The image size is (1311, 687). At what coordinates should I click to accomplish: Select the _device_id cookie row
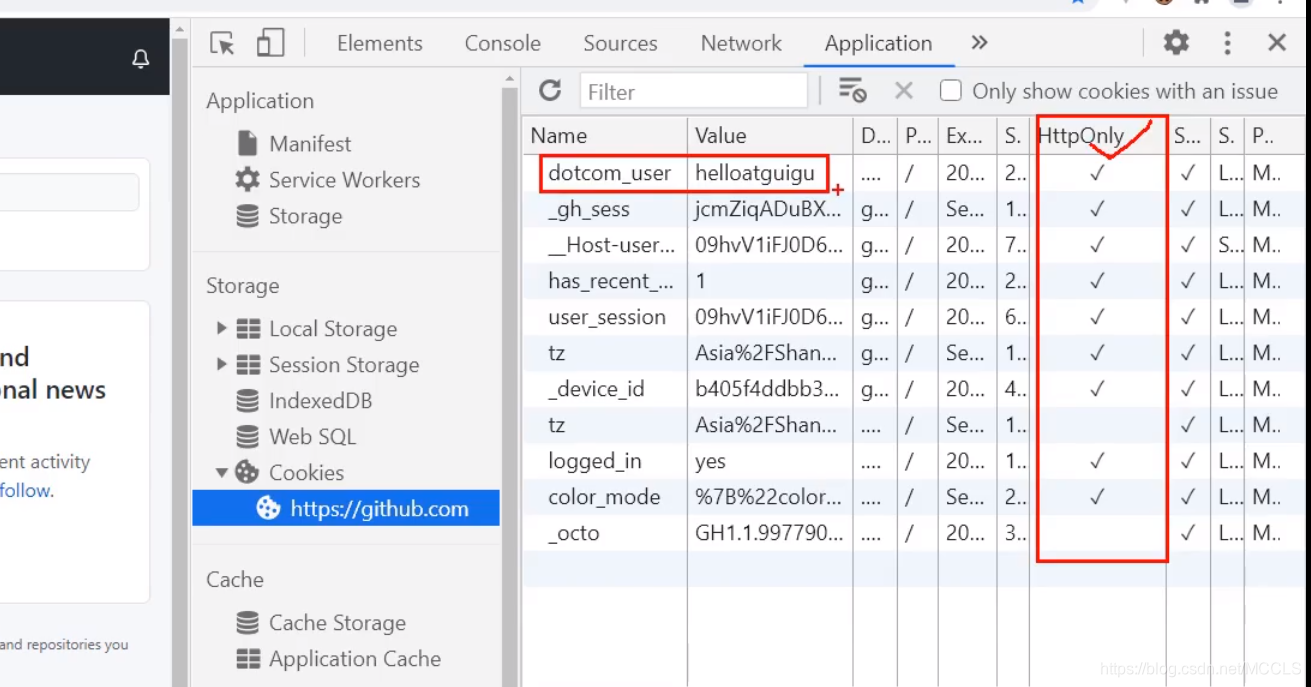(x=915, y=389)
